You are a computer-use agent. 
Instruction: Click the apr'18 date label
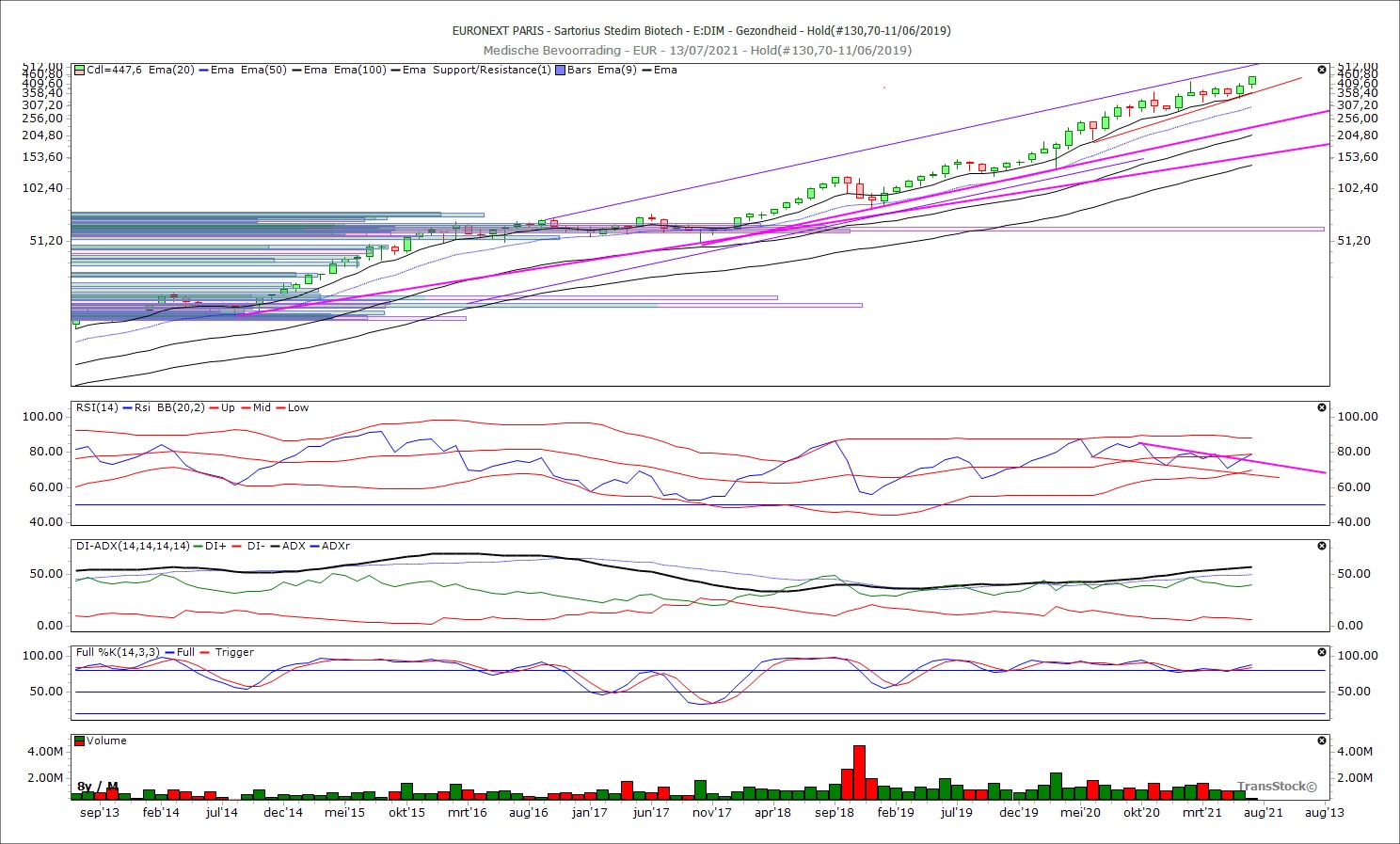pos(773,812)
